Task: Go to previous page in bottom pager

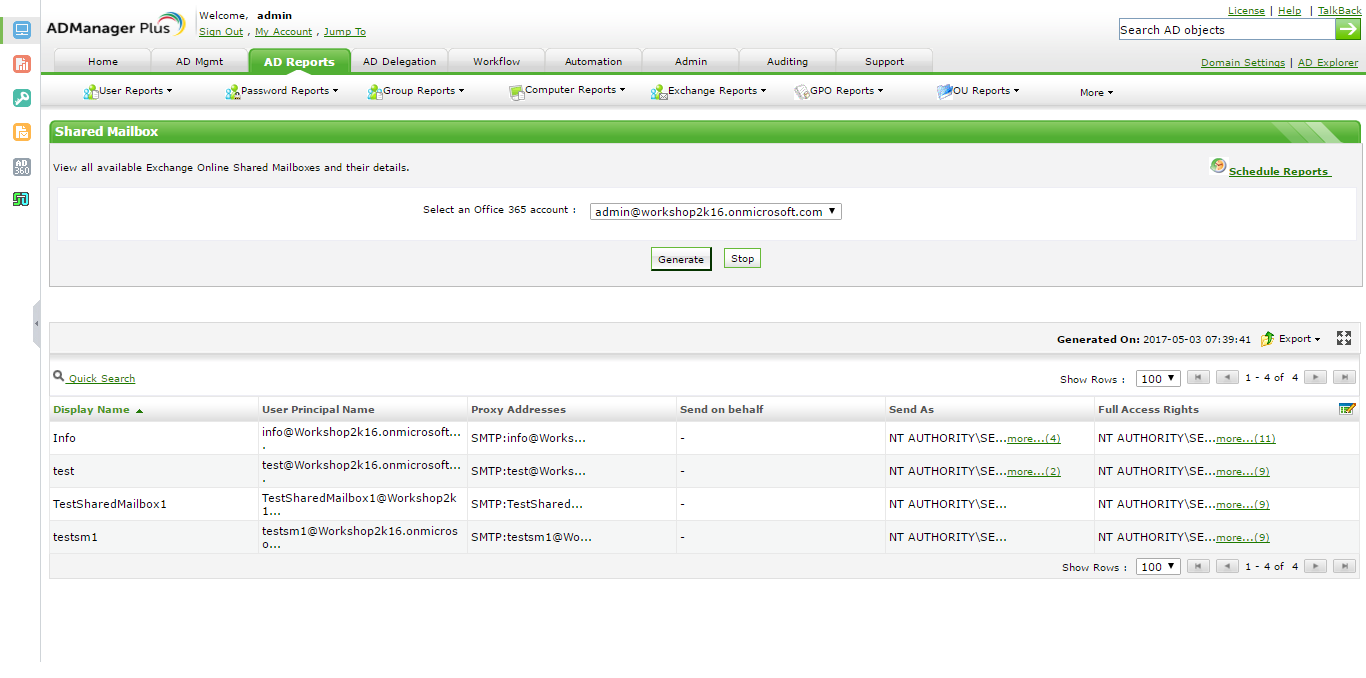Action: point(1227,566)
